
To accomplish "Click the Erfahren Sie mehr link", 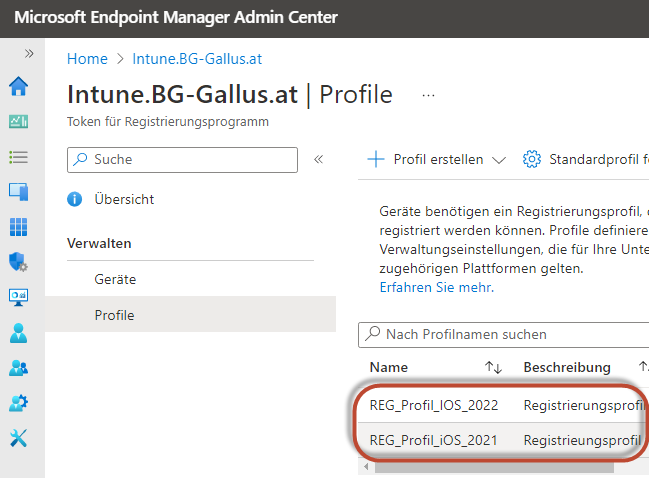I will pyautogui.click(x=436, y=287).
